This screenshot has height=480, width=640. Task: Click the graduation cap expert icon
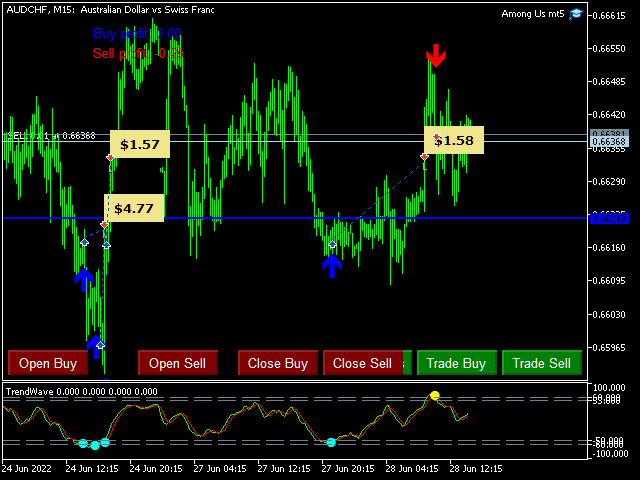[x=576, y=14]
